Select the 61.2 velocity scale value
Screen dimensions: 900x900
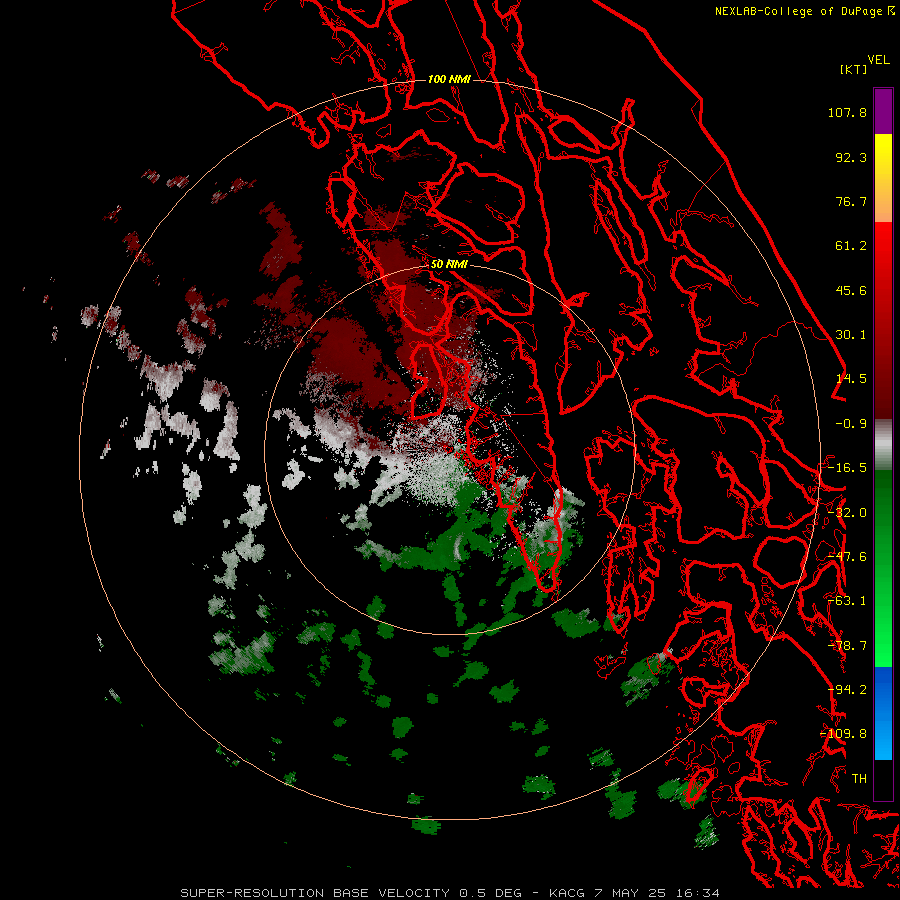[851, 246]
